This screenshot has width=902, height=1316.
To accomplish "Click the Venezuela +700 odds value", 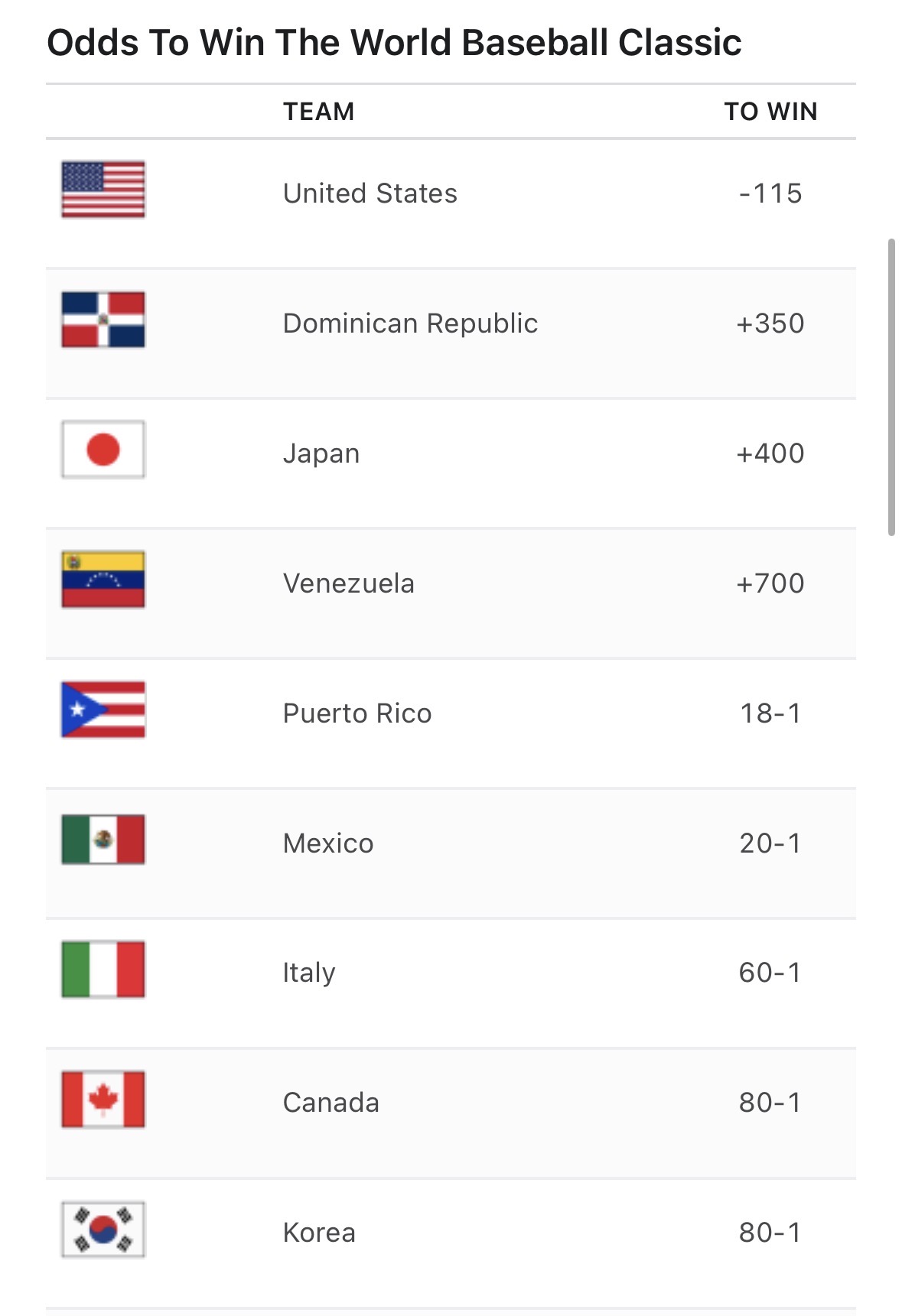I will pyautogui.click(x=770, y=583).
